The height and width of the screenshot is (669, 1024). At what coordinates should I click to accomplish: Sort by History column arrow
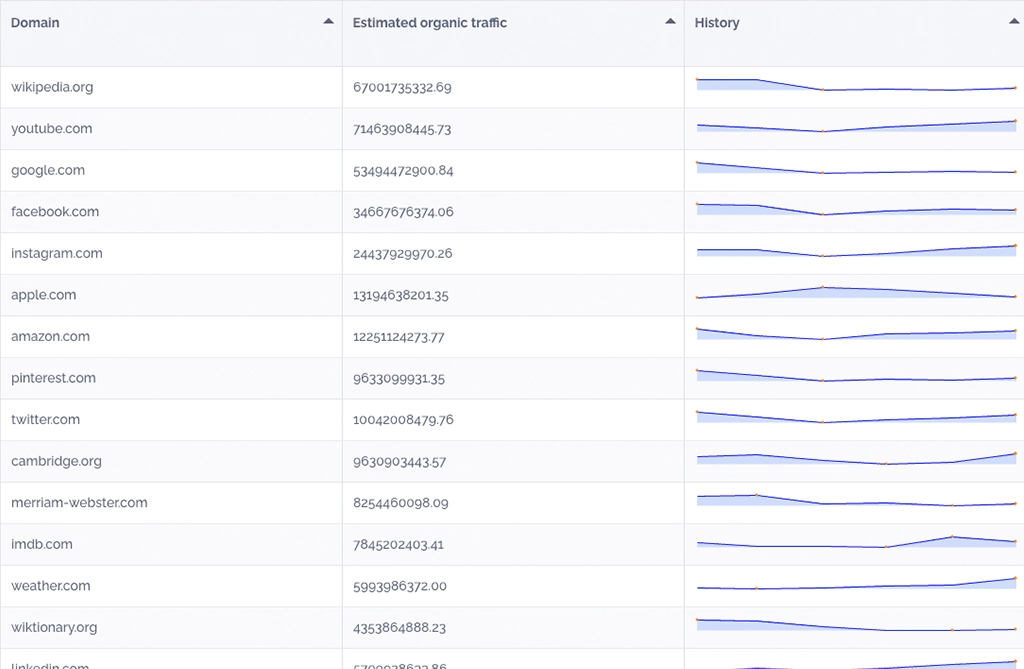tap(1014, 22)
